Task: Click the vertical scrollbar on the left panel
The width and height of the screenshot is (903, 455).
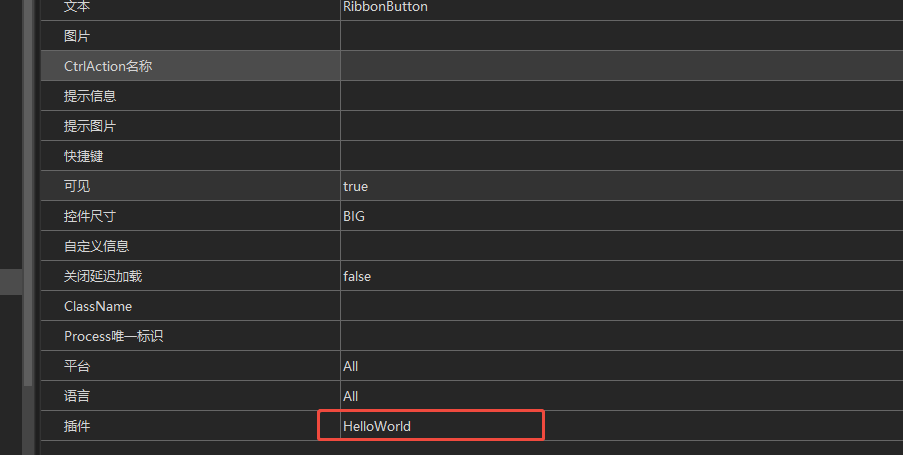Action: (28, 193)
